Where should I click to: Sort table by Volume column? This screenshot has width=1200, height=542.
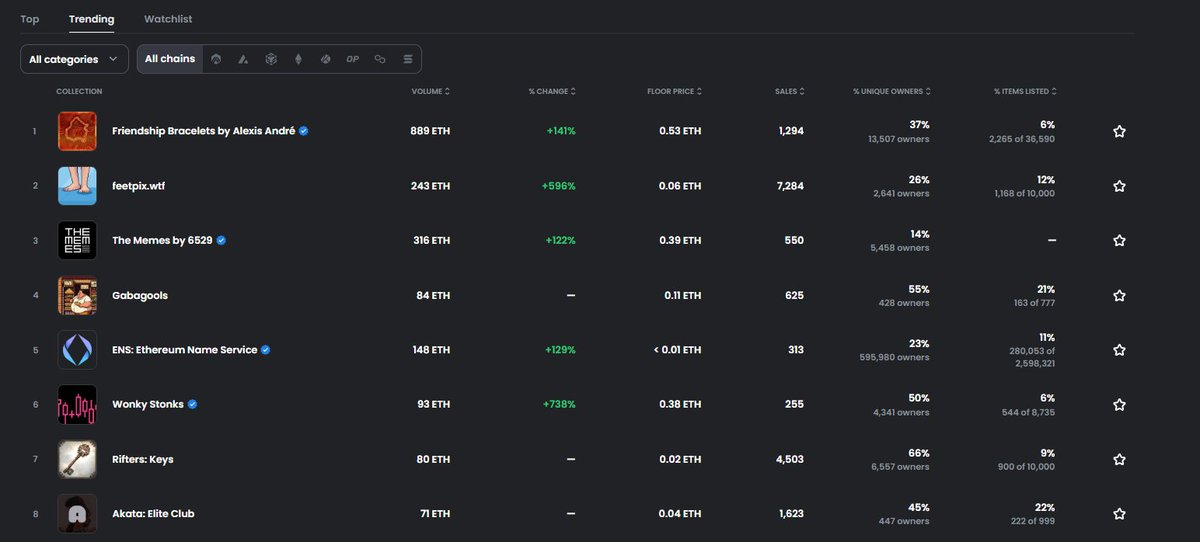pyautogui.click(x=431, y=91)
